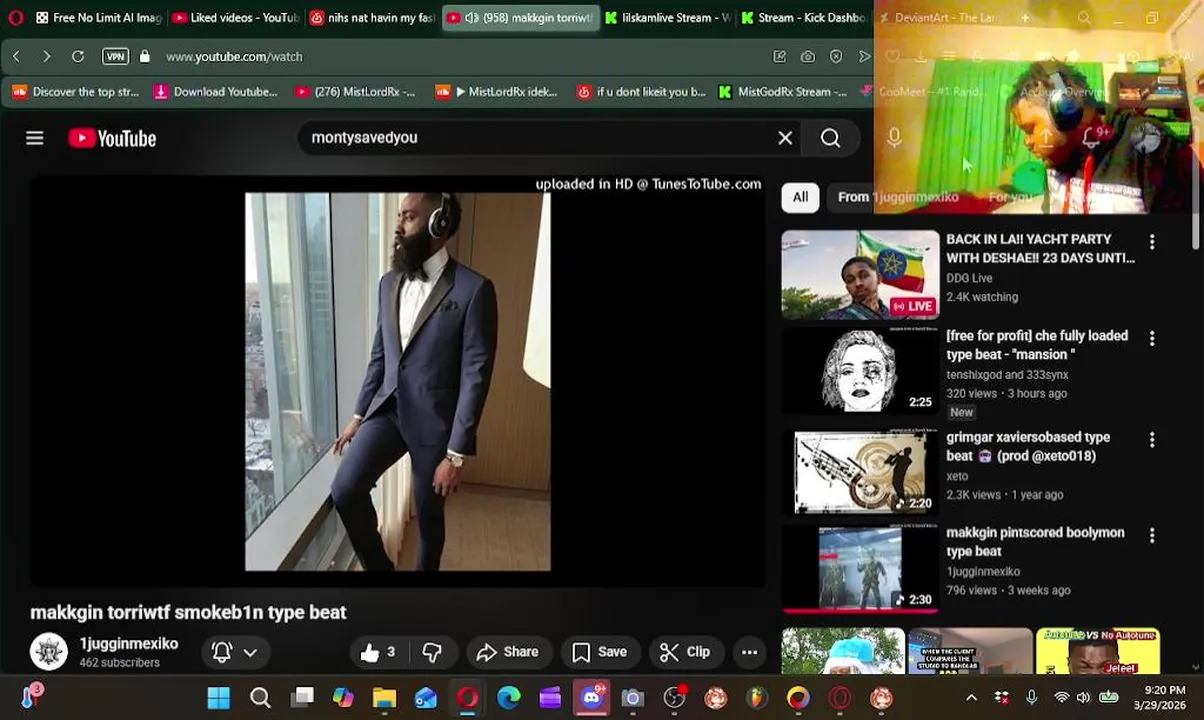This screenshot has width=1204, height=720.
Task: Click the video player image
Action: (x=398, y=381)
